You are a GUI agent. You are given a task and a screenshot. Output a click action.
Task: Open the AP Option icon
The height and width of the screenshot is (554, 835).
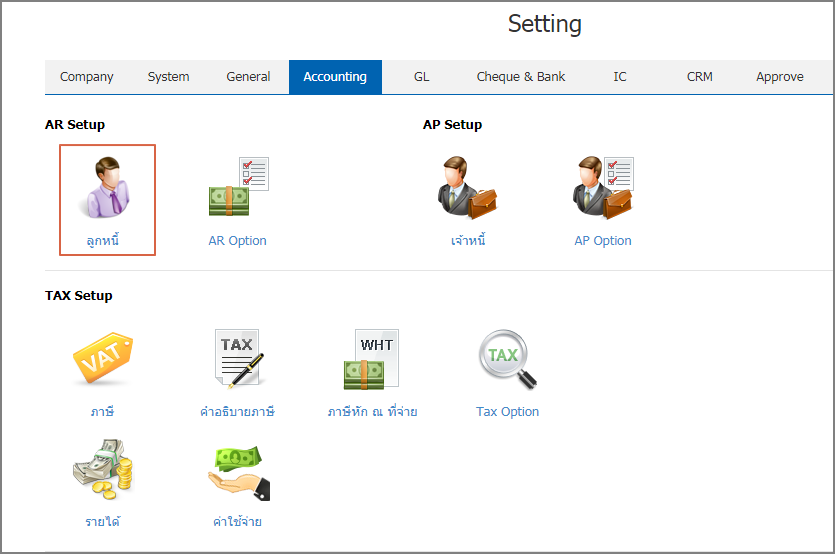click(x=603, y=188)
